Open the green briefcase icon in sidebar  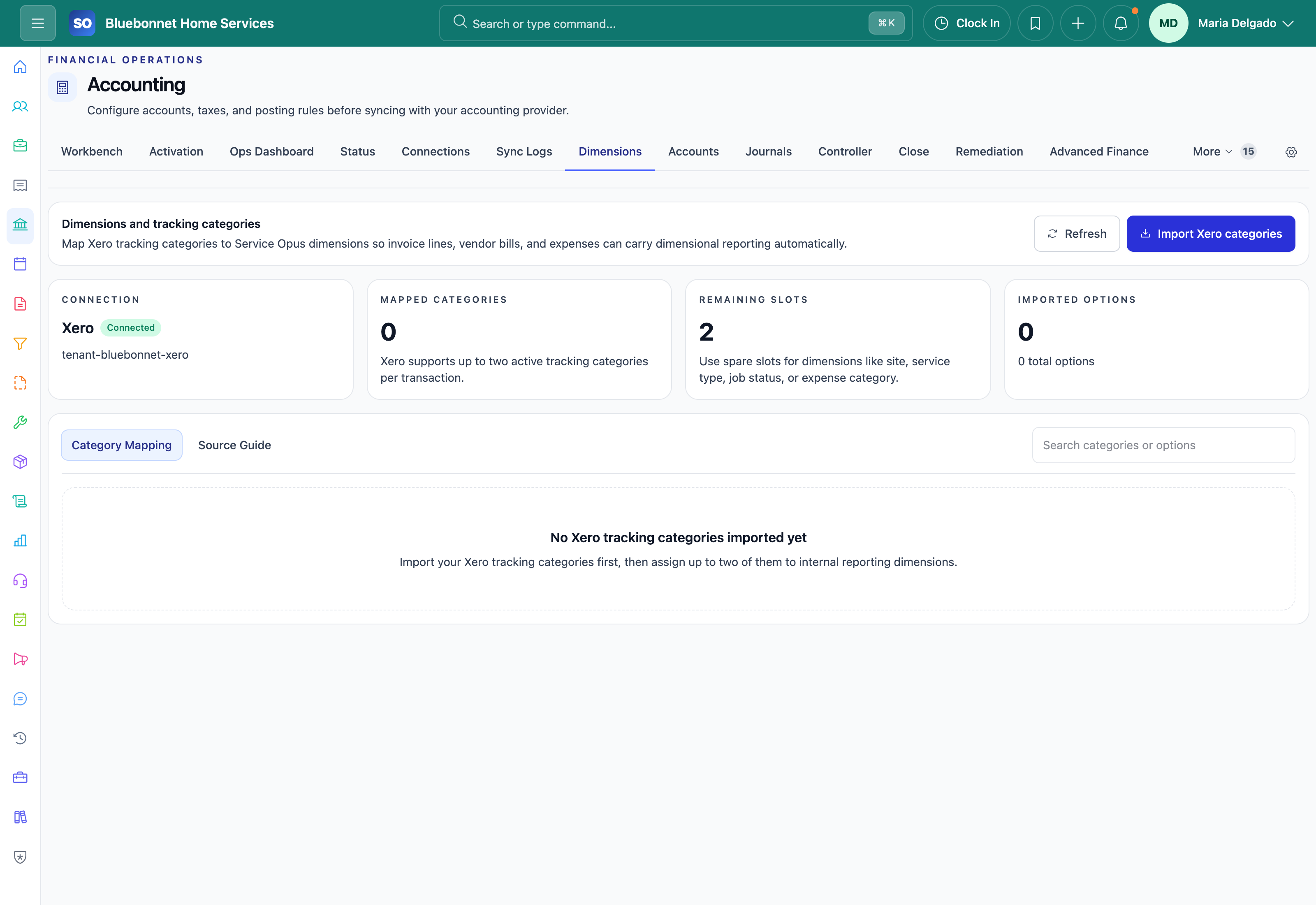point(21,146)
